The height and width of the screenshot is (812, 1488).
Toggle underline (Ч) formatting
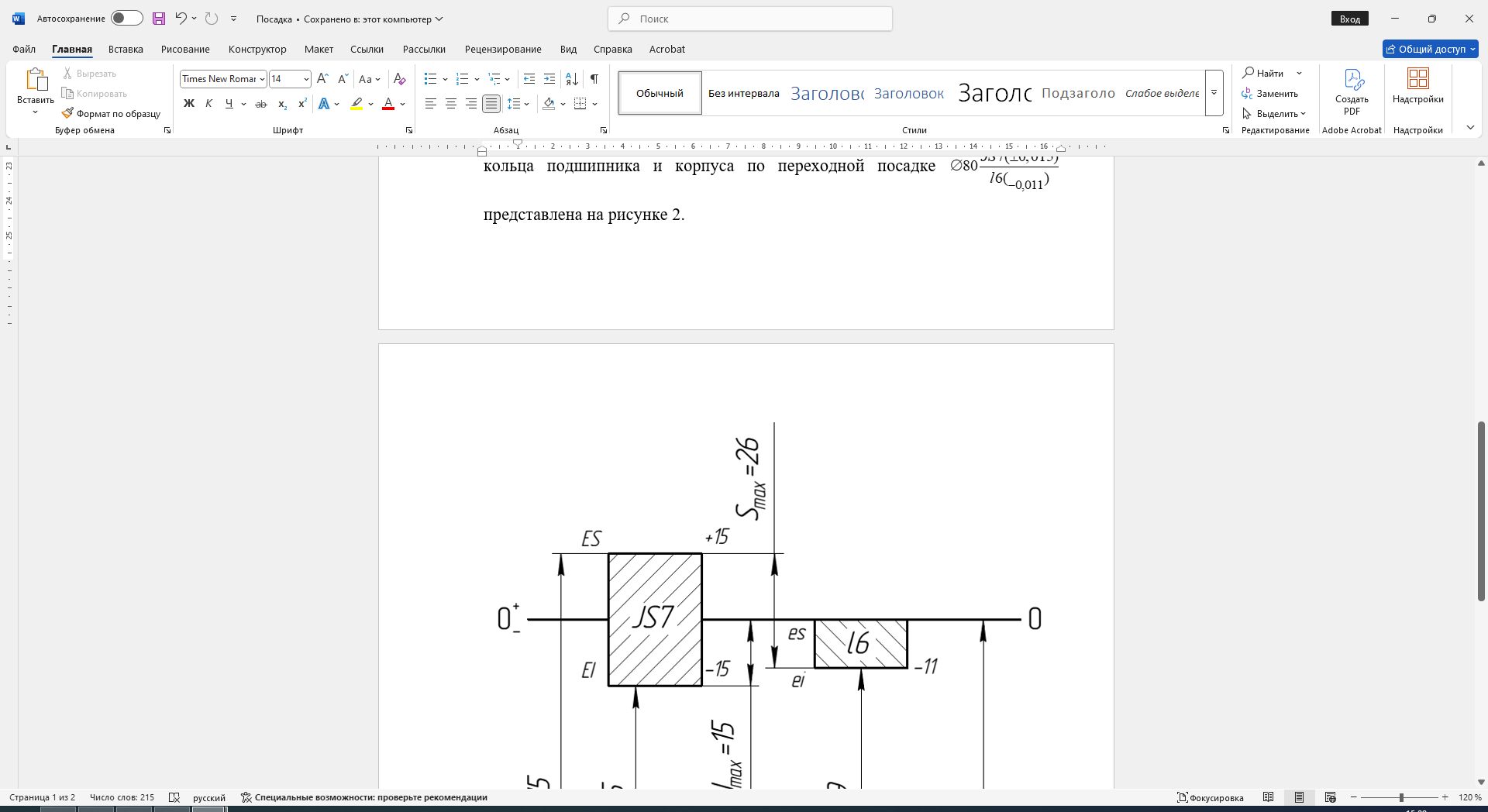coord(229,104)
